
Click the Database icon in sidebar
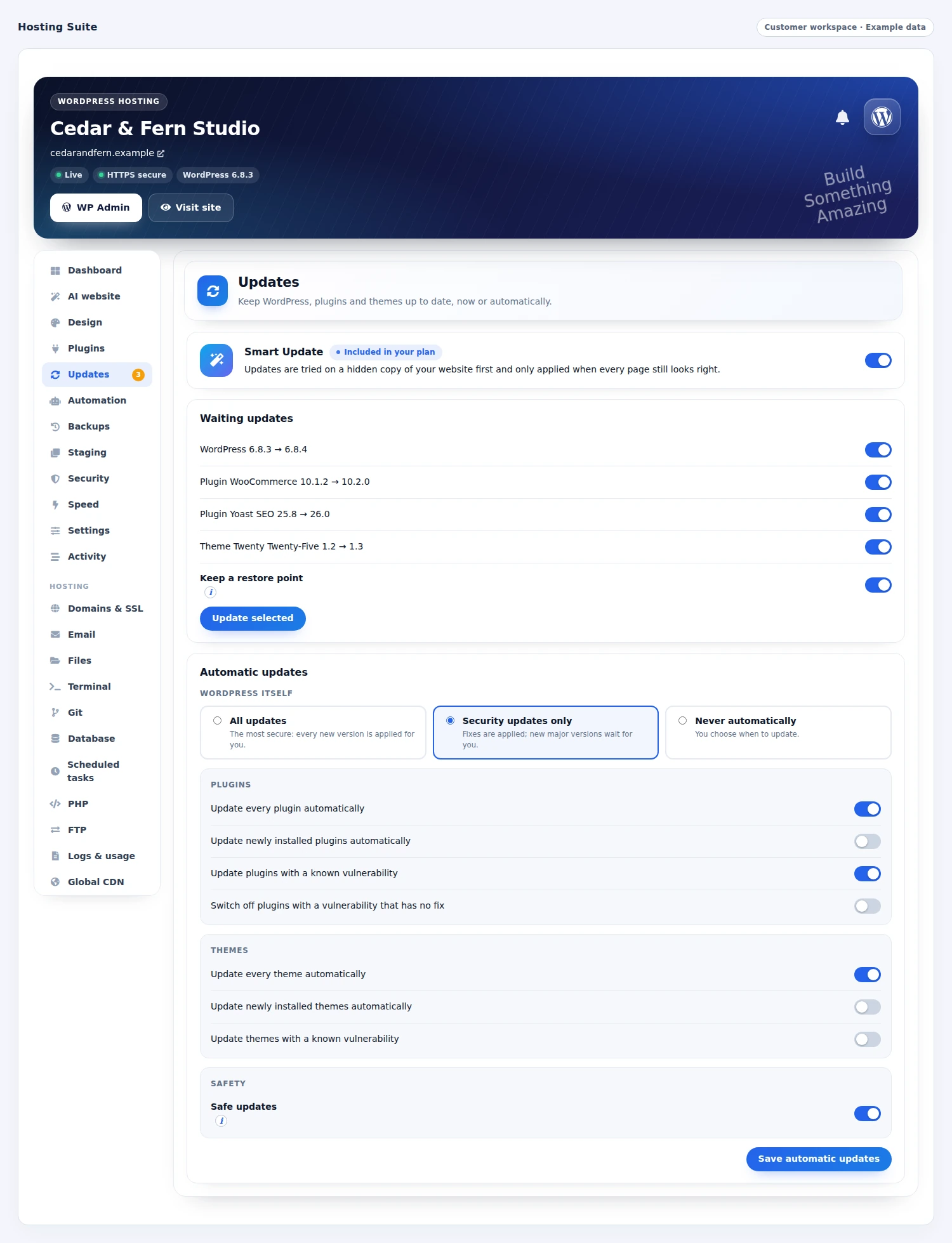coord(55,739)
